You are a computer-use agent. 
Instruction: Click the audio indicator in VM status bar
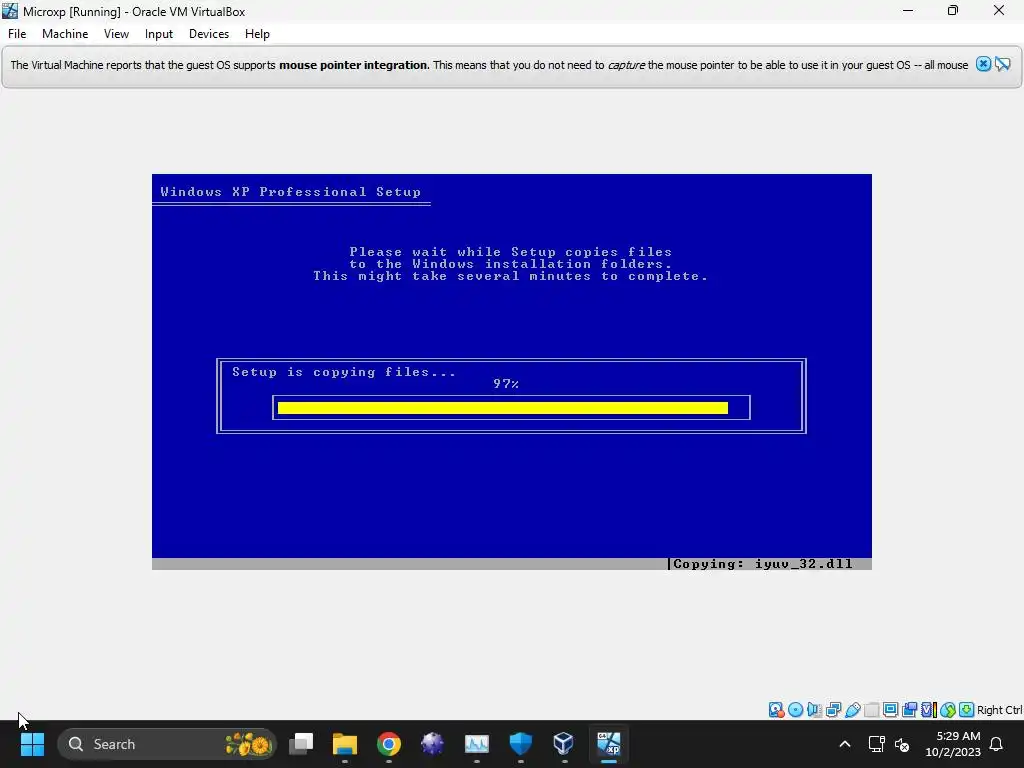click(x=814, y=710)
